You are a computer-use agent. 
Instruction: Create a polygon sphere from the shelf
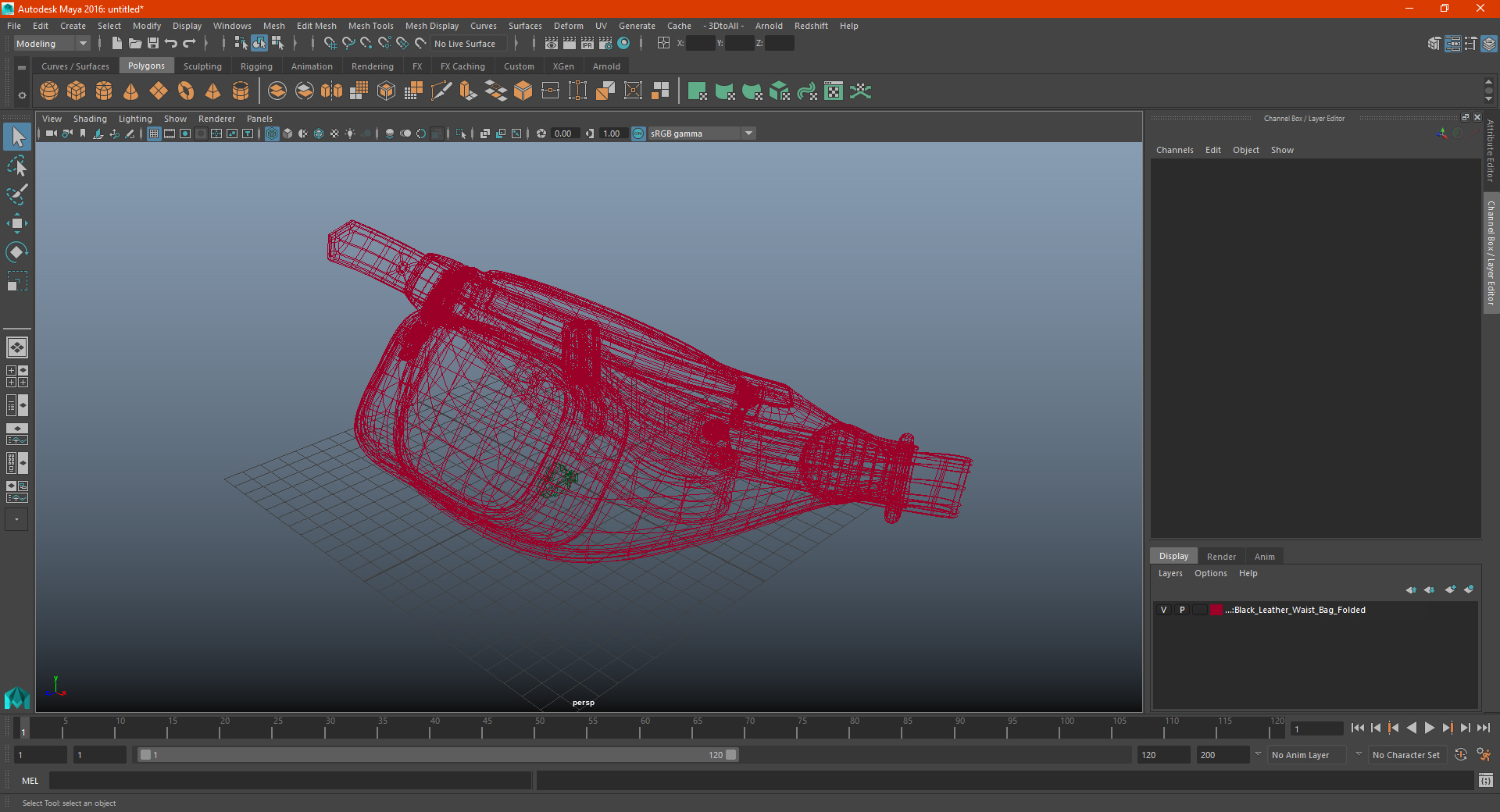point(49,91)
